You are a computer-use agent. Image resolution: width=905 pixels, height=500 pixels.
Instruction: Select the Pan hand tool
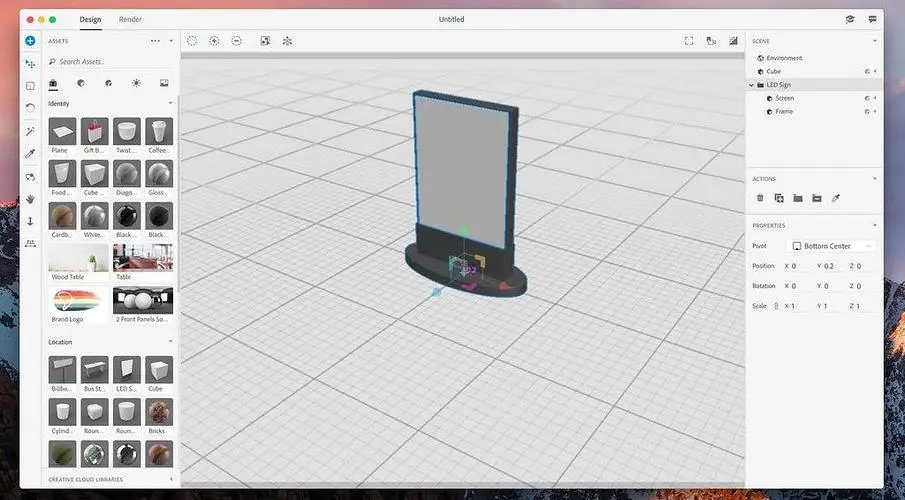coord(30,199)
